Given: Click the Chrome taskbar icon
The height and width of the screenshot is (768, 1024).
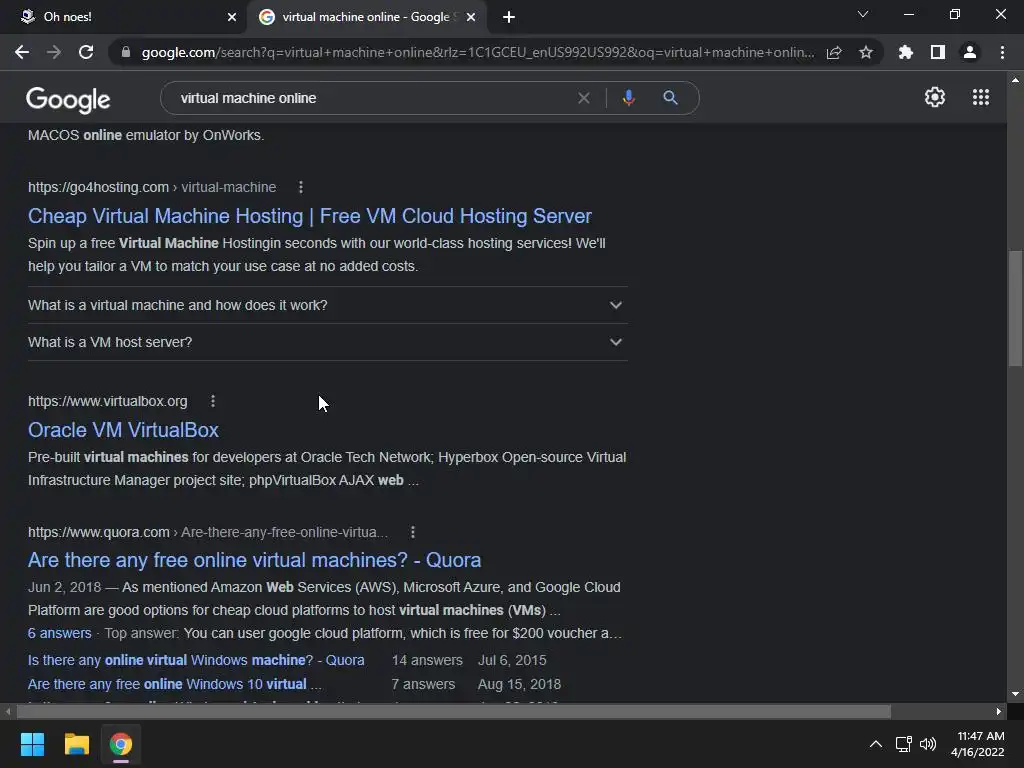Looking at the screenshot, I should coord(121,744).
